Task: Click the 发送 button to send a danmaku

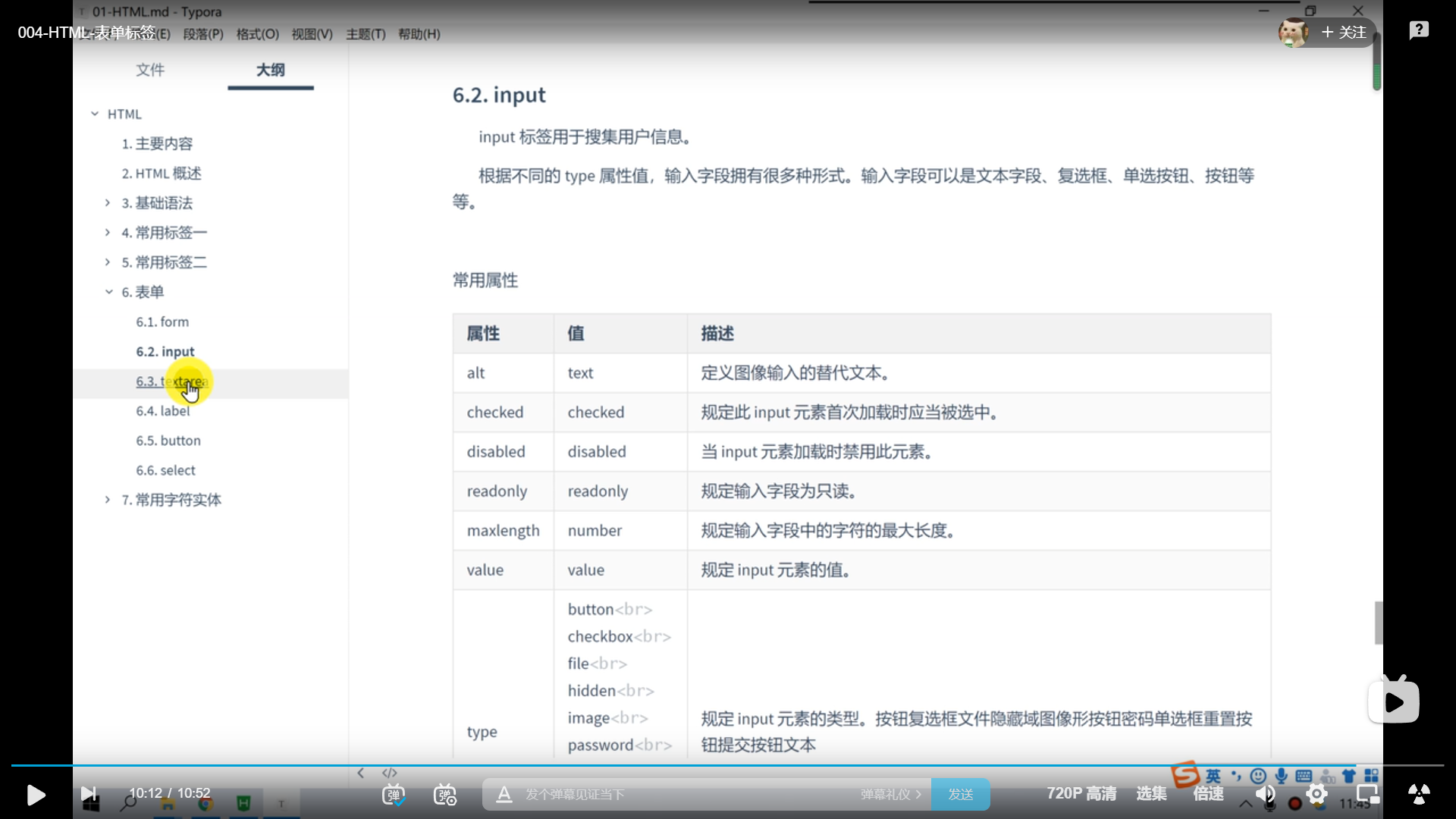Action: tap(960, 794)
